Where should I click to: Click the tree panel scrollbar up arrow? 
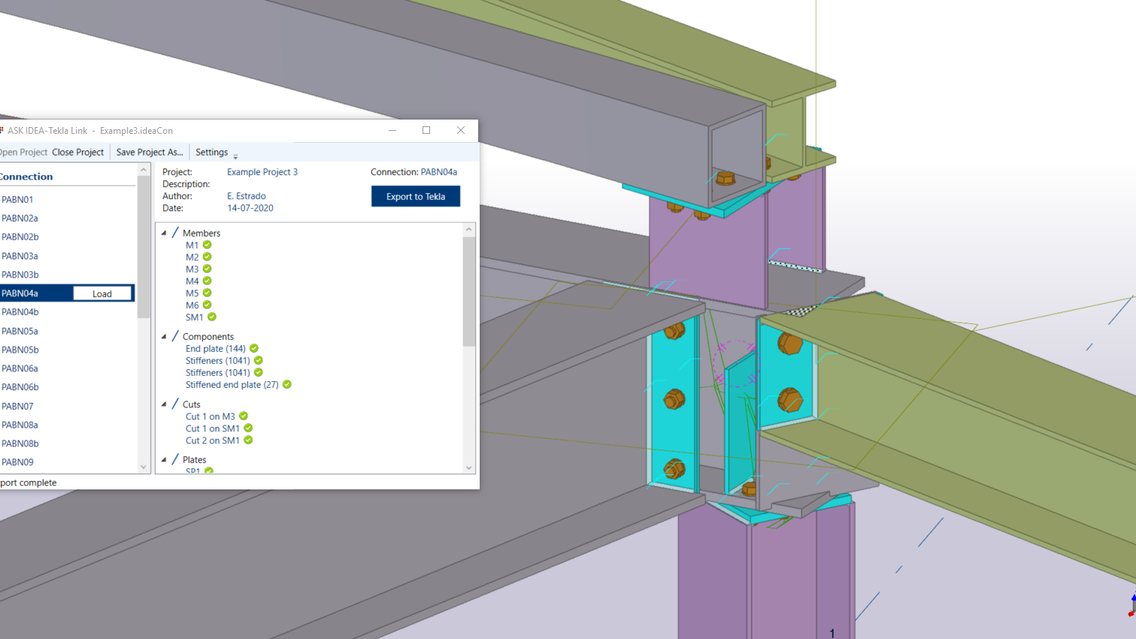point(469,229)
